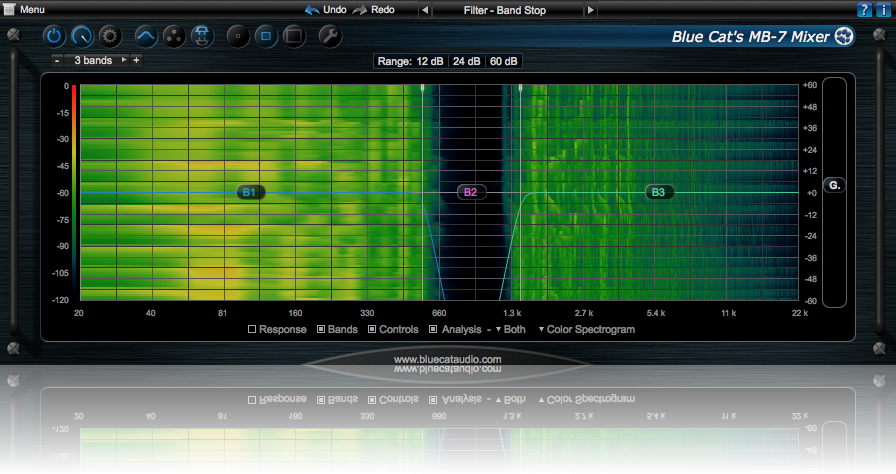The image size is (896, 474).
Task: Load the previous preset with left arrow
Action: (425, 10)
